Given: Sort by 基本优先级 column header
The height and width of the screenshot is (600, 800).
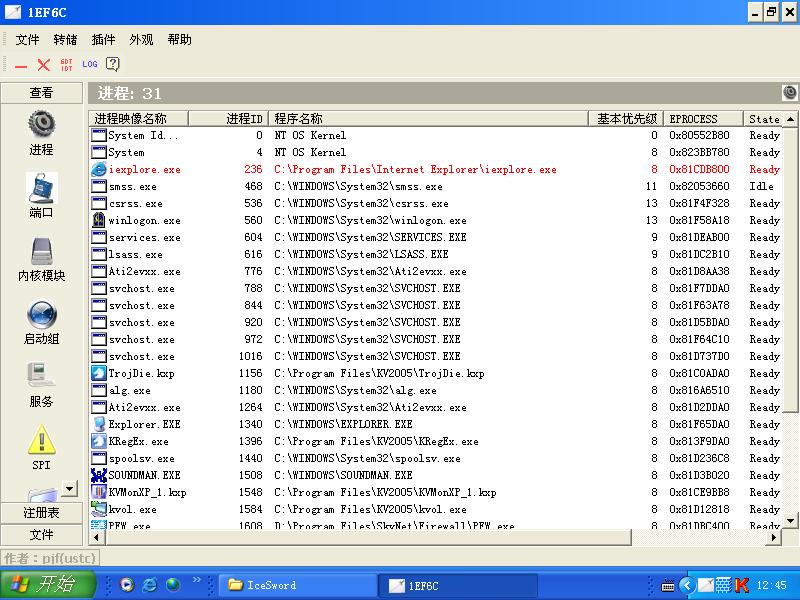Looking at the screenshot, I should [x=626, y=118].
